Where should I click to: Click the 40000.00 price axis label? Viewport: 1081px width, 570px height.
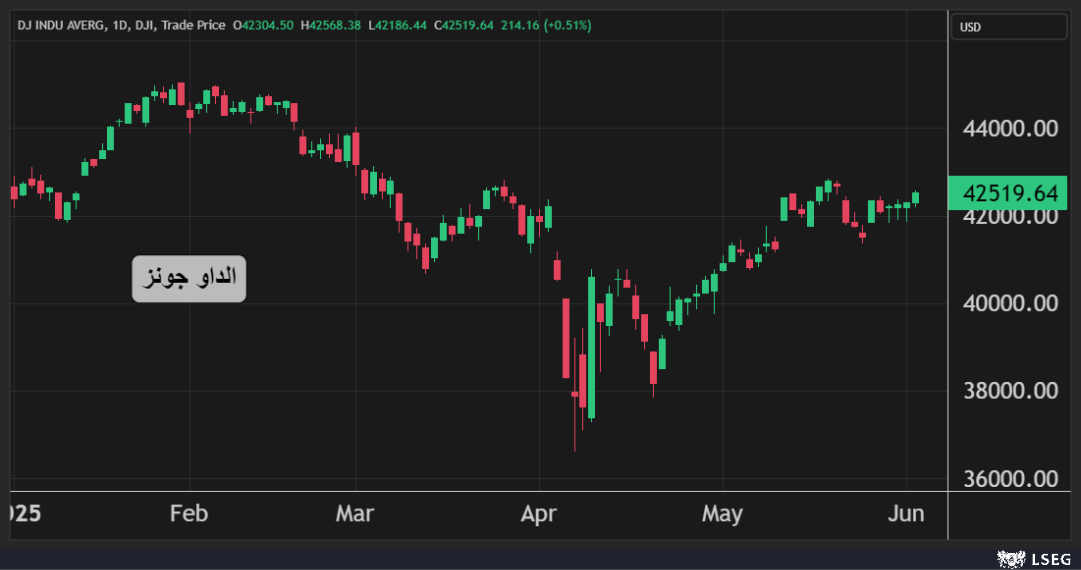click(x=1010, y=303)
